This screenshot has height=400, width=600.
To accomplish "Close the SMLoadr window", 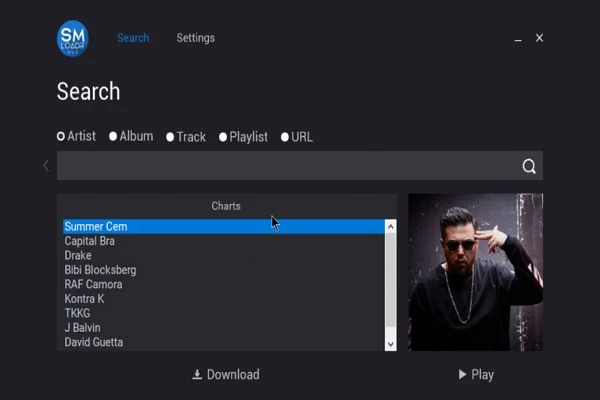I will click(539, 38).
